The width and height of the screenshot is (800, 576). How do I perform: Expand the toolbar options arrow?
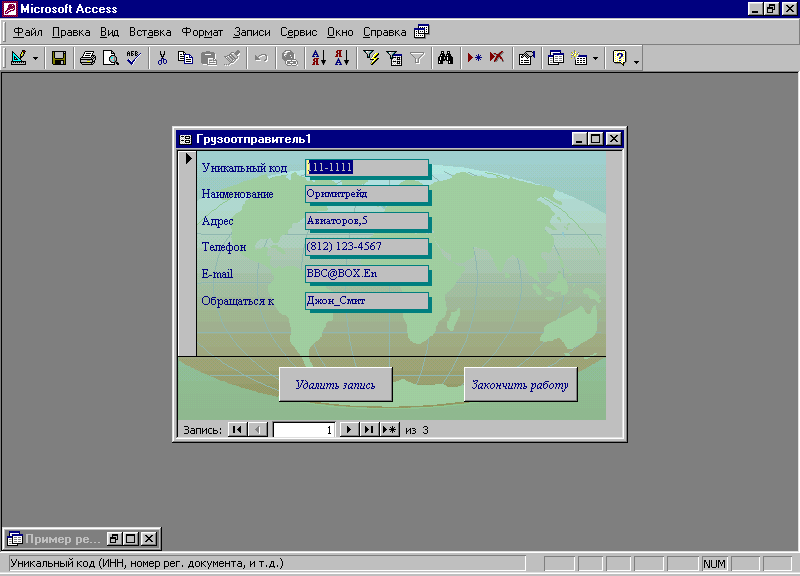pyautogui.click(x=636, y=62)
